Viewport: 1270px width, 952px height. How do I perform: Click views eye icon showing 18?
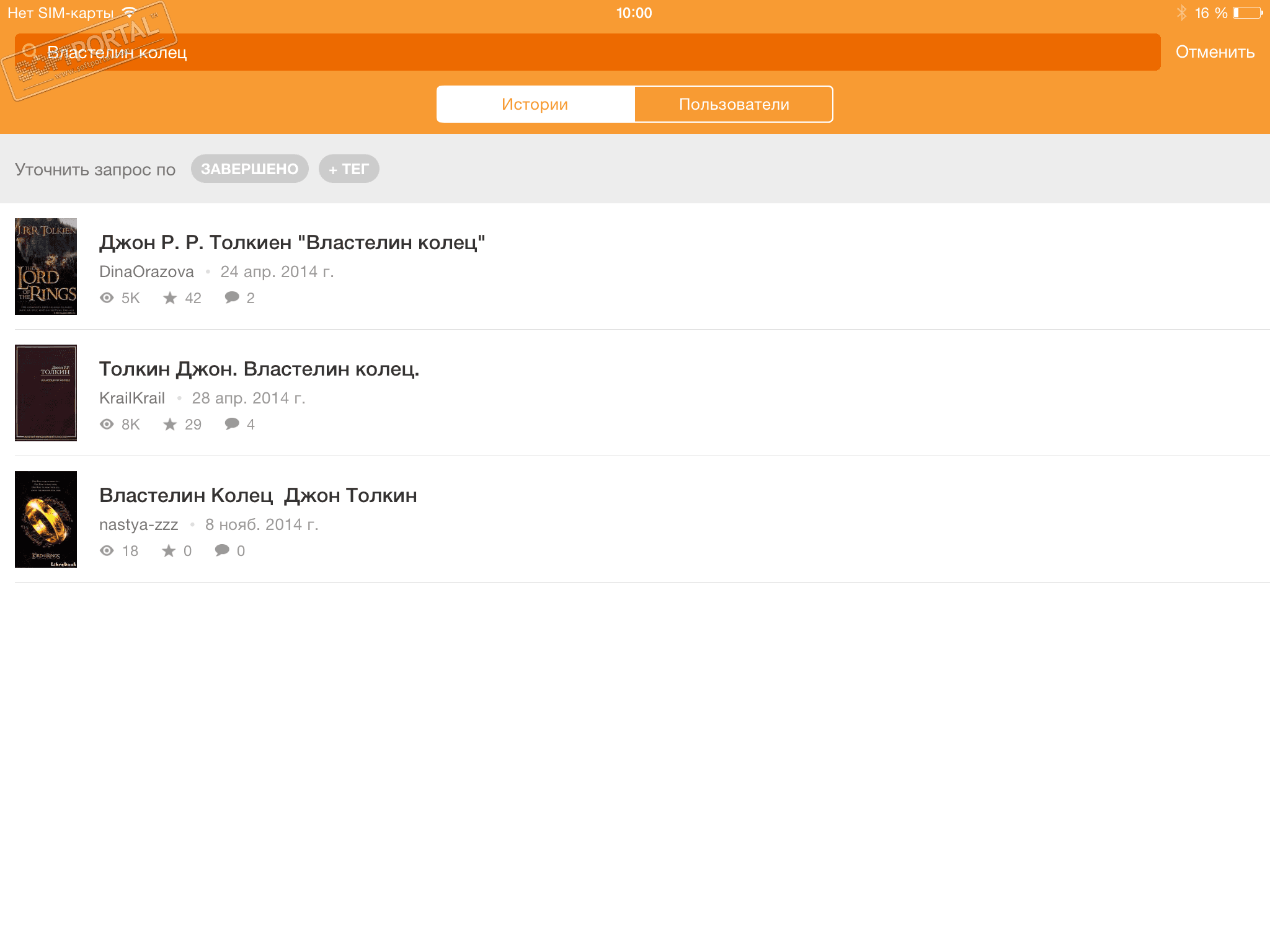tap(107, 551)
